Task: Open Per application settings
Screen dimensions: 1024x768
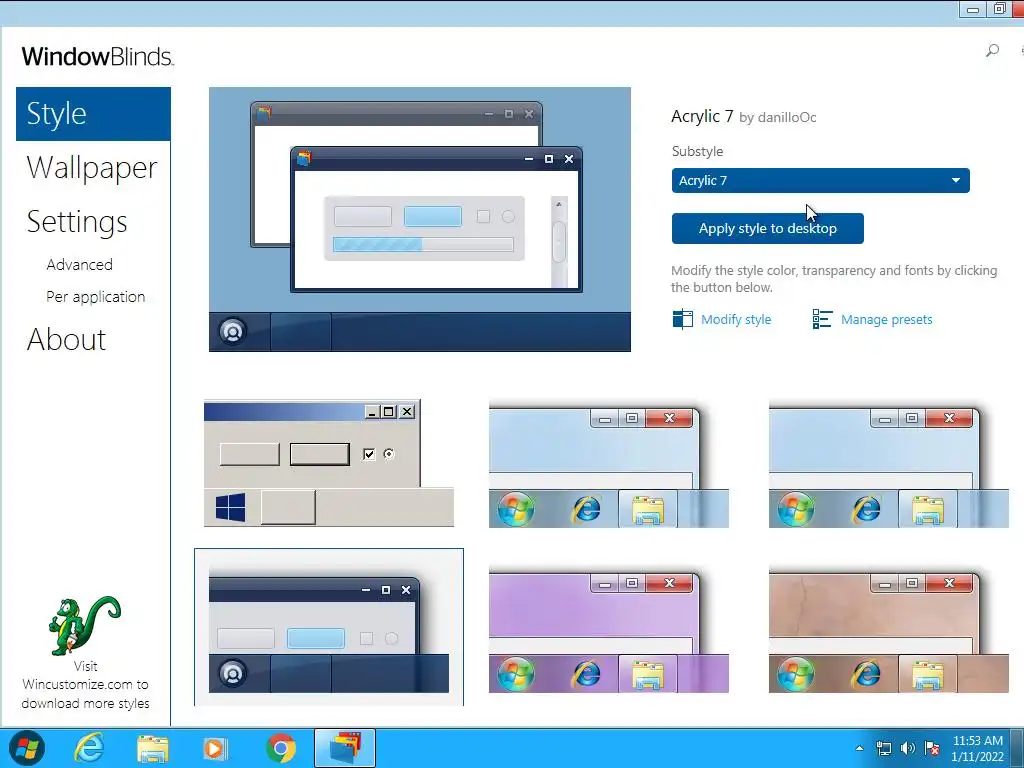Action: pos(95,296)
